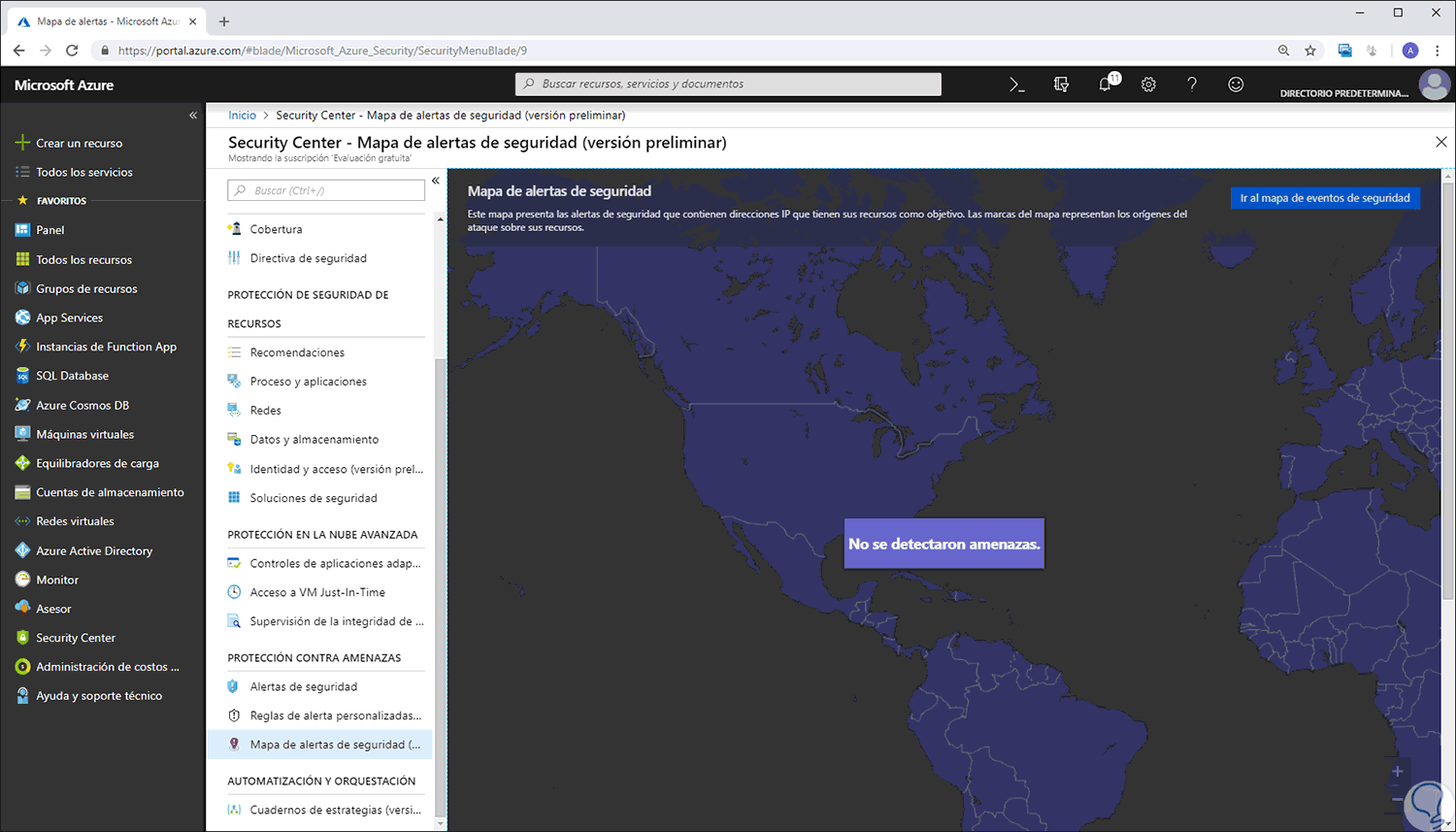The height and width of the screenshot is (832, 1456).
Task: Open directory and subscription filter icon
Action: tap(1061, 84)
